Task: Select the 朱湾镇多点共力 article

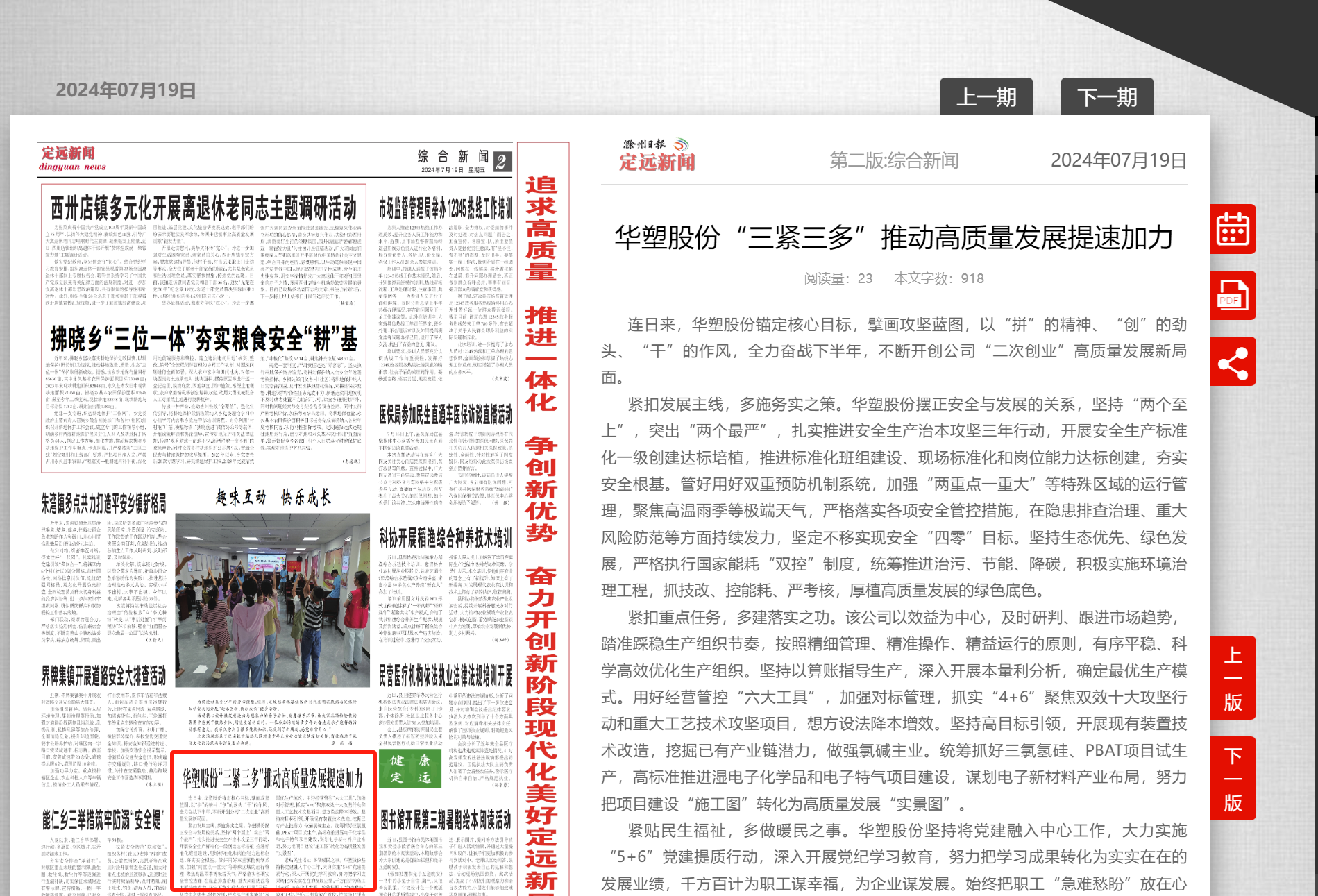Action: [103, 503]
